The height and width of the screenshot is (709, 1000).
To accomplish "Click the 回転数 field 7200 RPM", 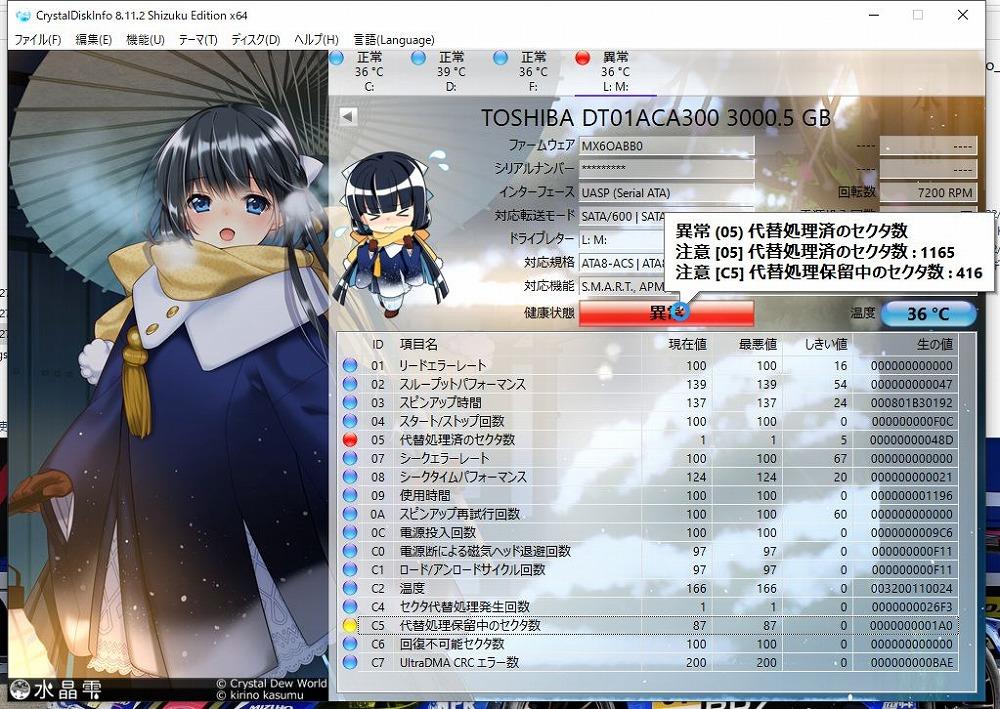I will pos(928,193).
